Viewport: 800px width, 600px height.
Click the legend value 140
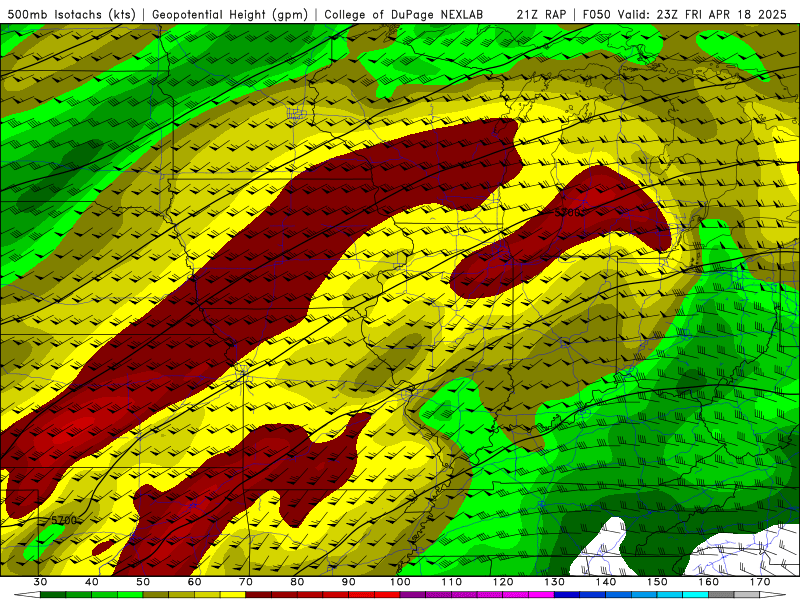606,582
